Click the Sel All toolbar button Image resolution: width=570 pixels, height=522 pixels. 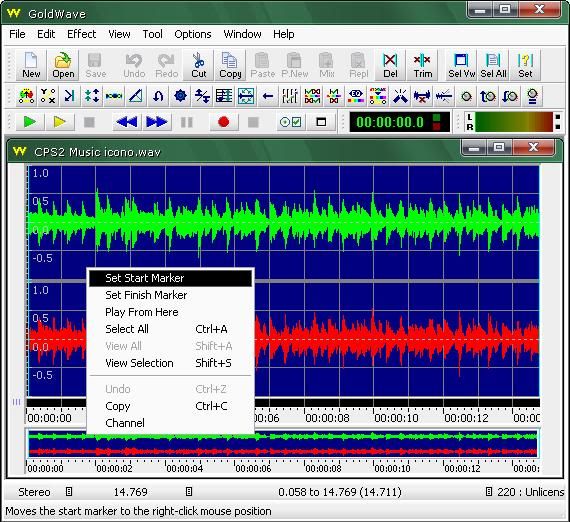493,65
